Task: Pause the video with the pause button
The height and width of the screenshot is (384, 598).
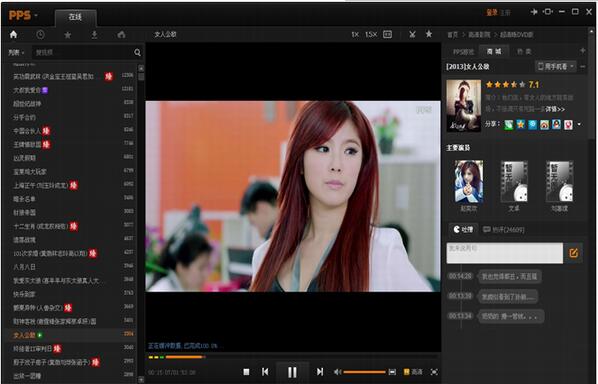Action: click(292, 372)
